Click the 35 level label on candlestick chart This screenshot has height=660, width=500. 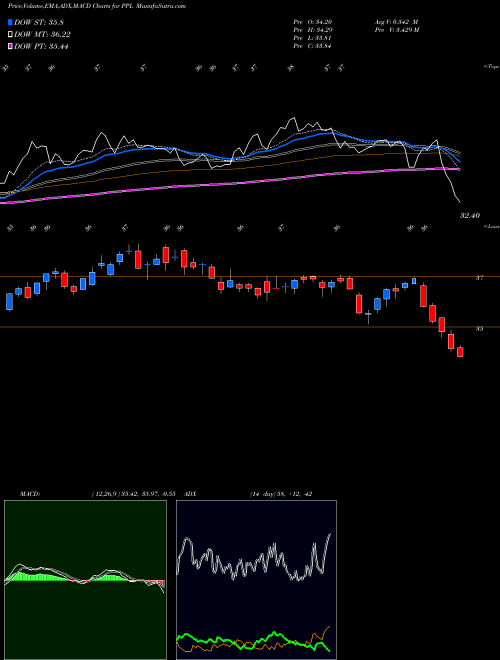(x=480, y=329)
